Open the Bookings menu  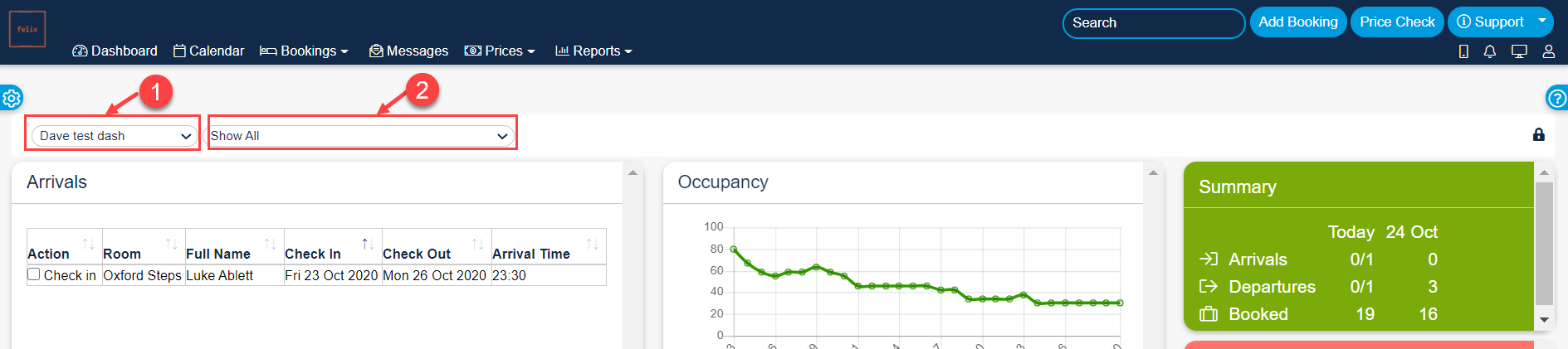tap(304, 51)
